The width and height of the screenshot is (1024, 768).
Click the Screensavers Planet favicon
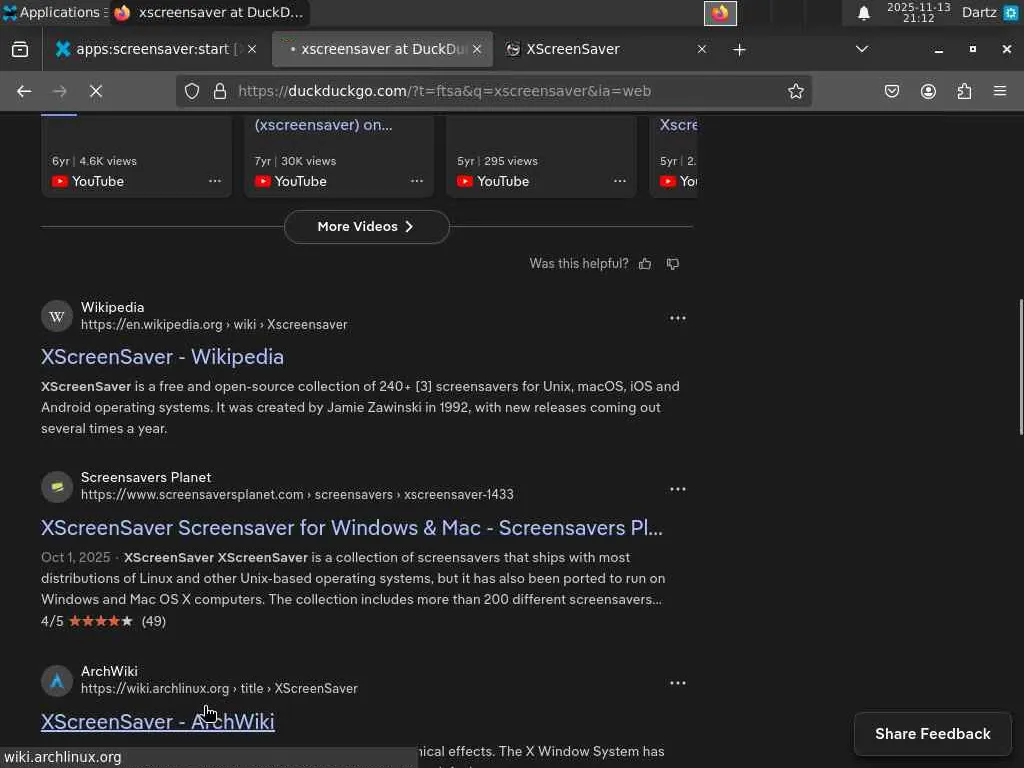pos(57,487)
